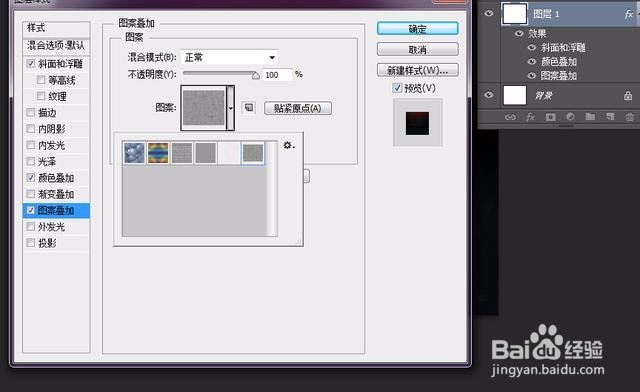Screen dimensions: 640x392
Task: Create new preset from current pattern icon
Action: click(x=249, y=108)
